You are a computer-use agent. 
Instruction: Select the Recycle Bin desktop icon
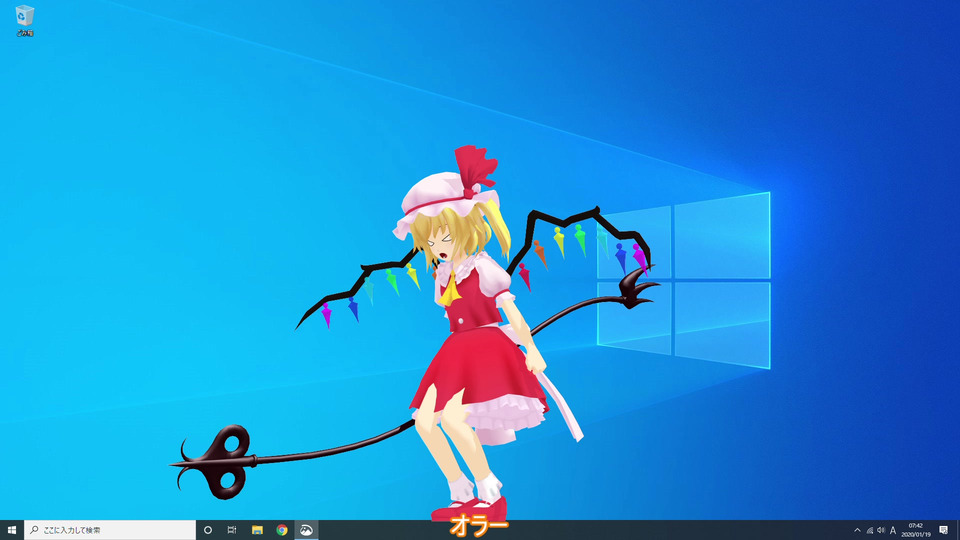tap(24, 21)
